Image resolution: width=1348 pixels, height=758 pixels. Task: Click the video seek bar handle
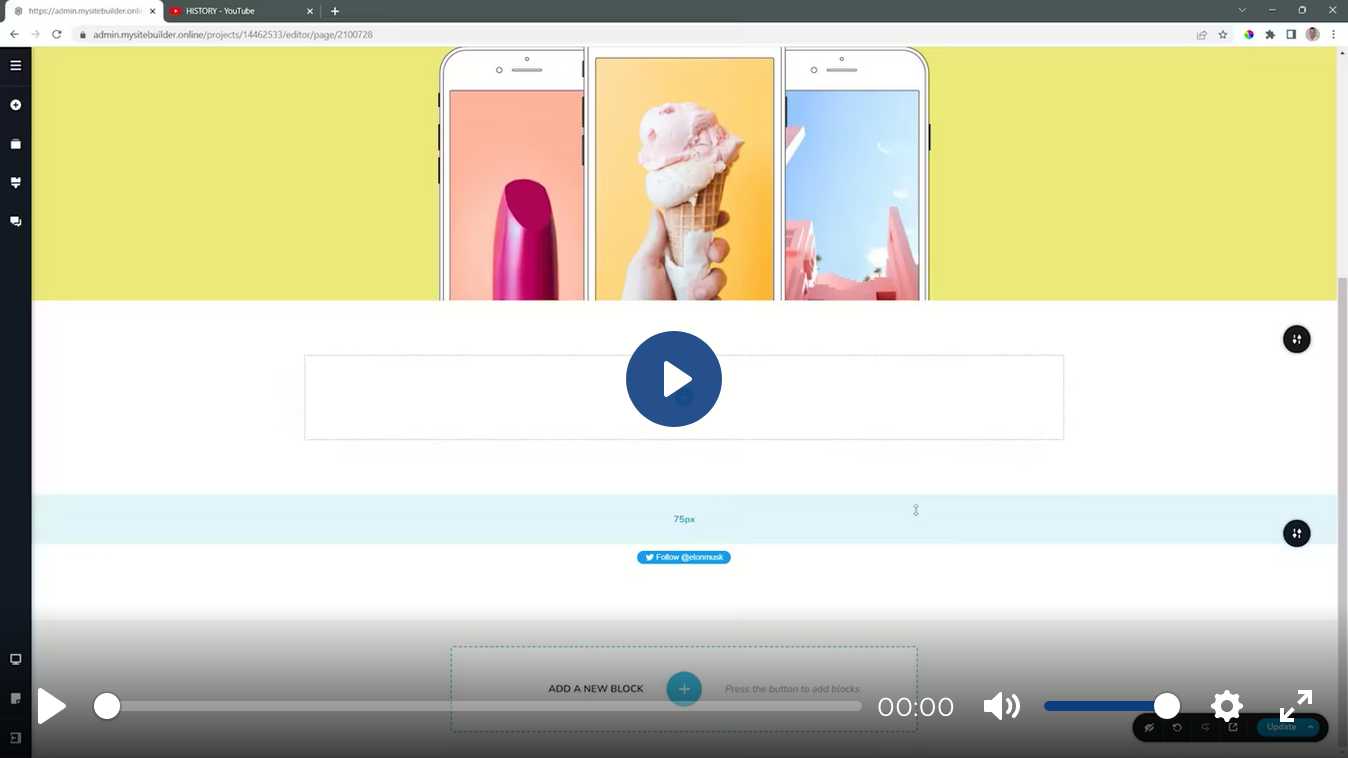click(x=107, y=707)
